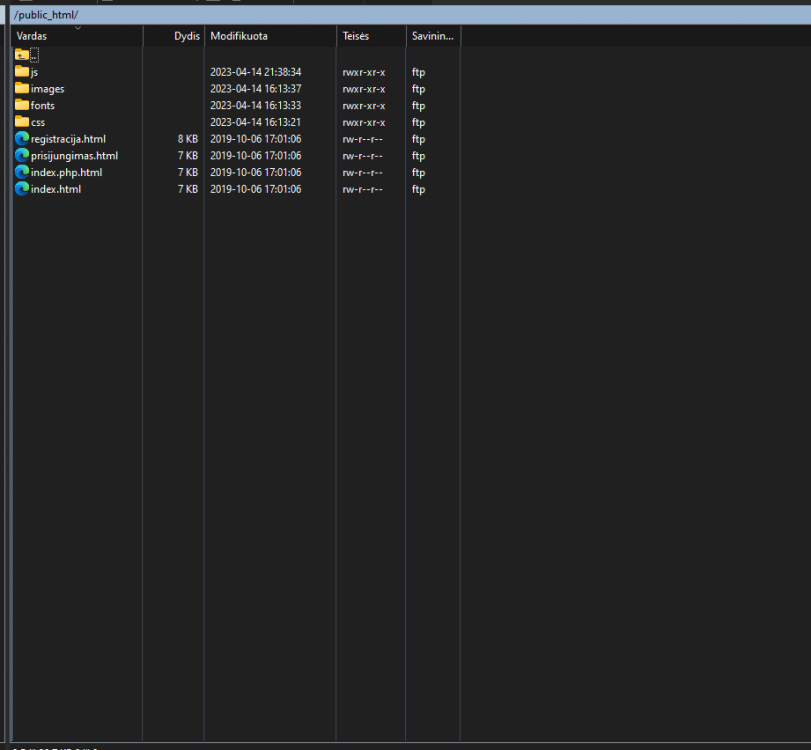Click the images folder icon
Screen dimensions: 811x750
click(22, 89)
